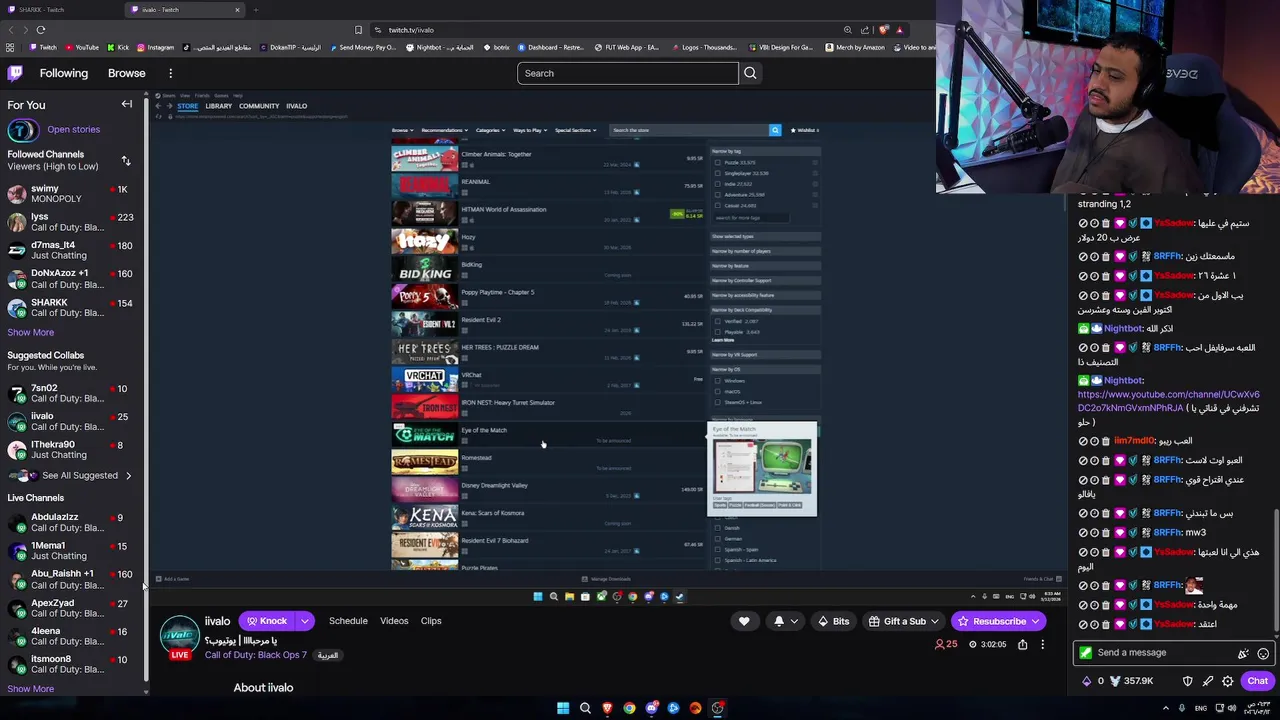Screen dimensions: 1280x720
Task: Open YouTube bookmark in bookmarks bar
Action: [81, 47]
